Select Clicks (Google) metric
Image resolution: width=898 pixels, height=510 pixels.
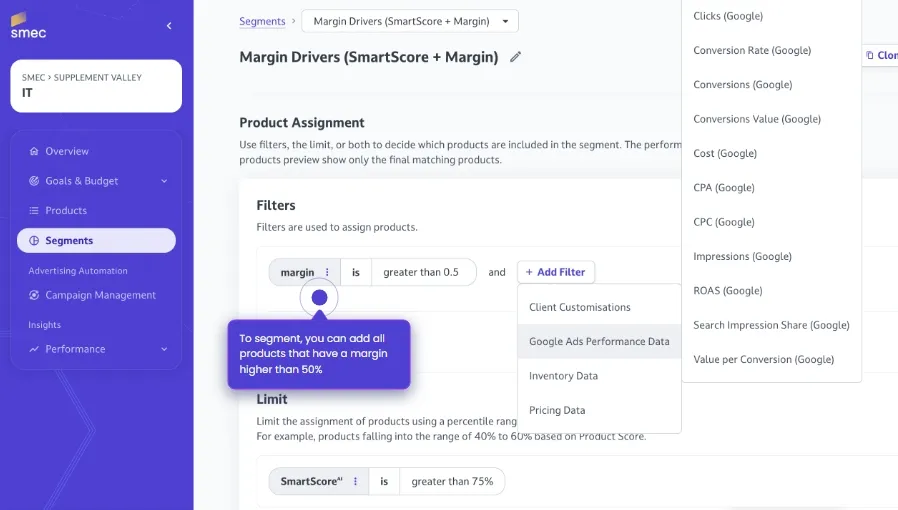pyautogui.click(x=771, y=16)
